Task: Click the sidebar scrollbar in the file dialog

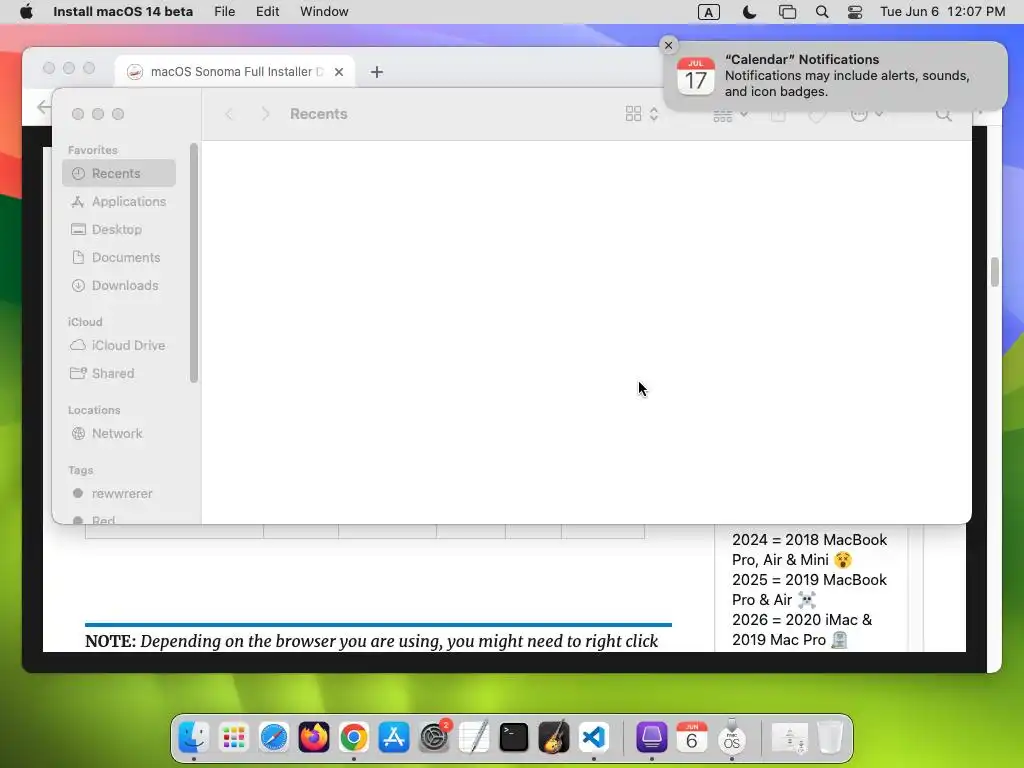Action: (193, 263)
